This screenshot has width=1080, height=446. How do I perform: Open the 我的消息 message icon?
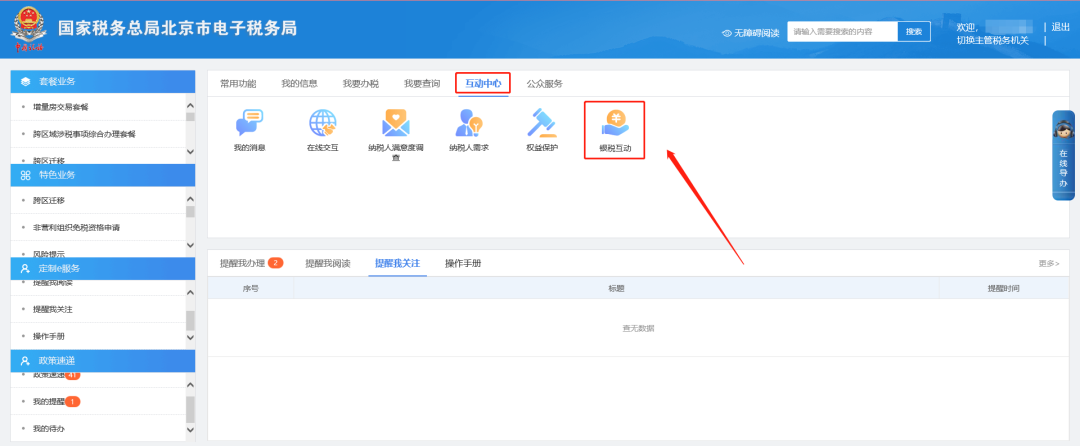pos(249,123)
